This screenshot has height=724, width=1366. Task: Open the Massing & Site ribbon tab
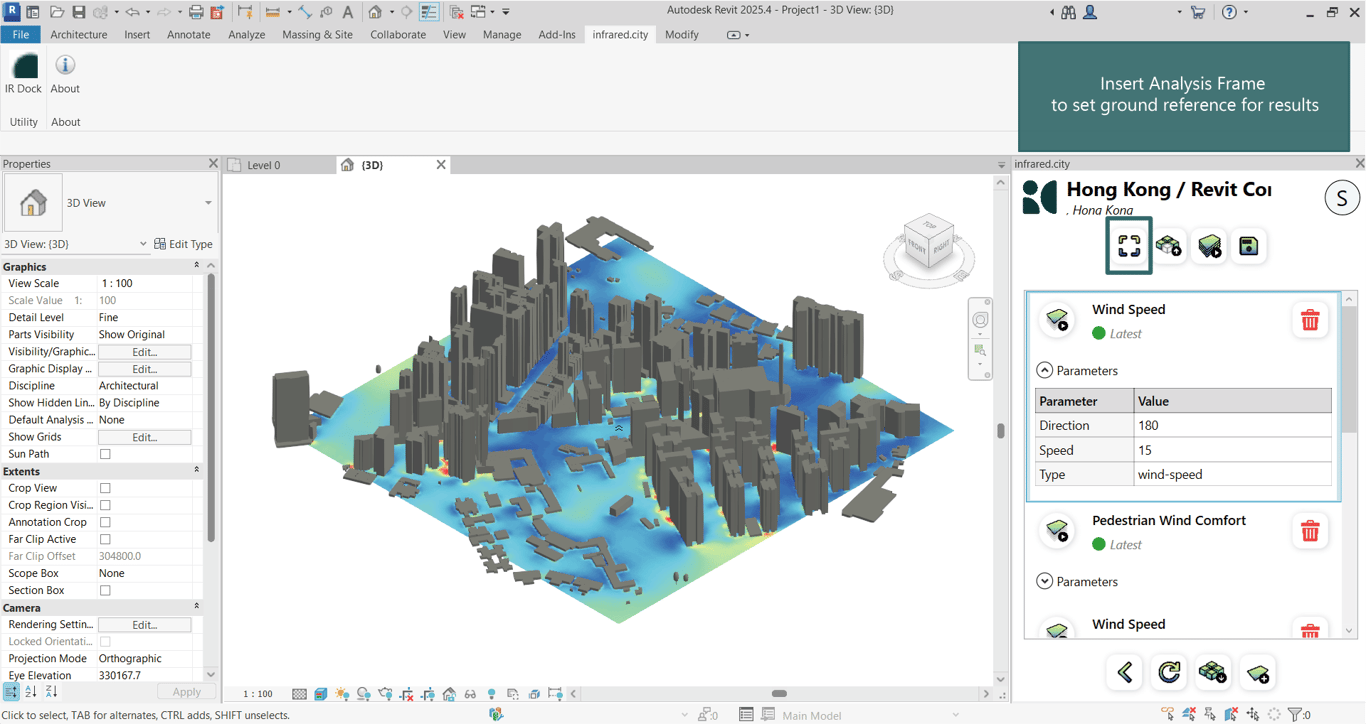tap(317, 34)
